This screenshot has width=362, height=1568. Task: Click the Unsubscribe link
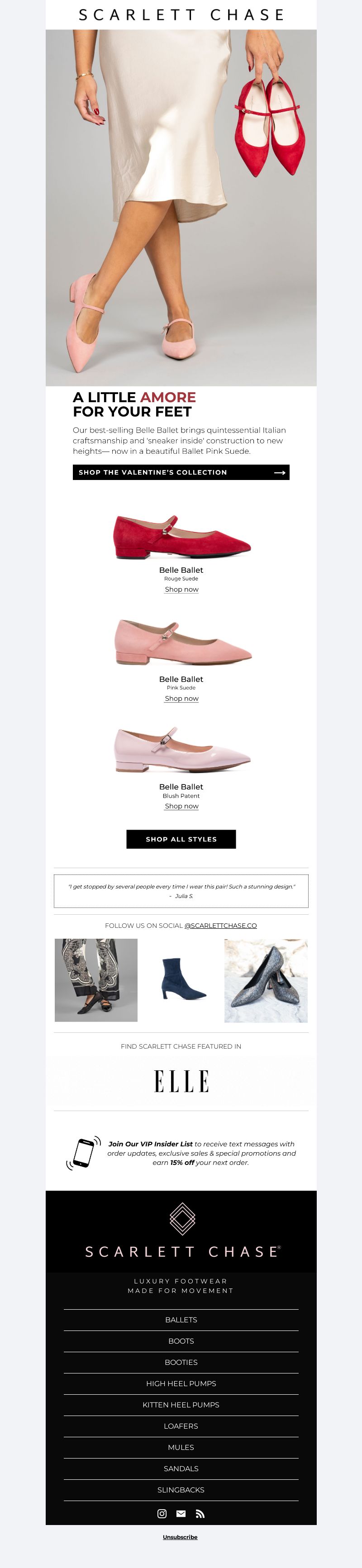180,1537
